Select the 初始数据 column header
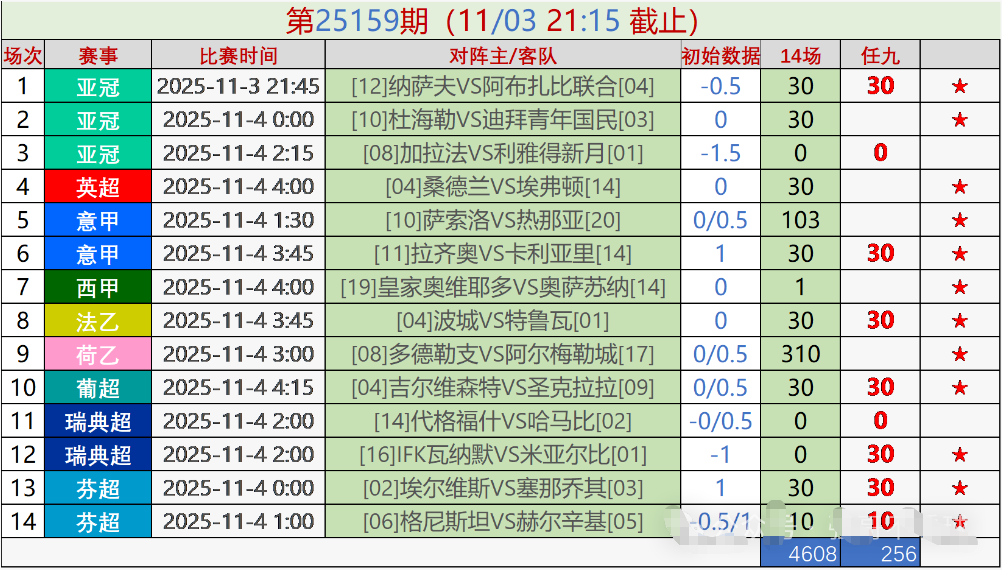The image size is (1002, 570). [720, 56]
